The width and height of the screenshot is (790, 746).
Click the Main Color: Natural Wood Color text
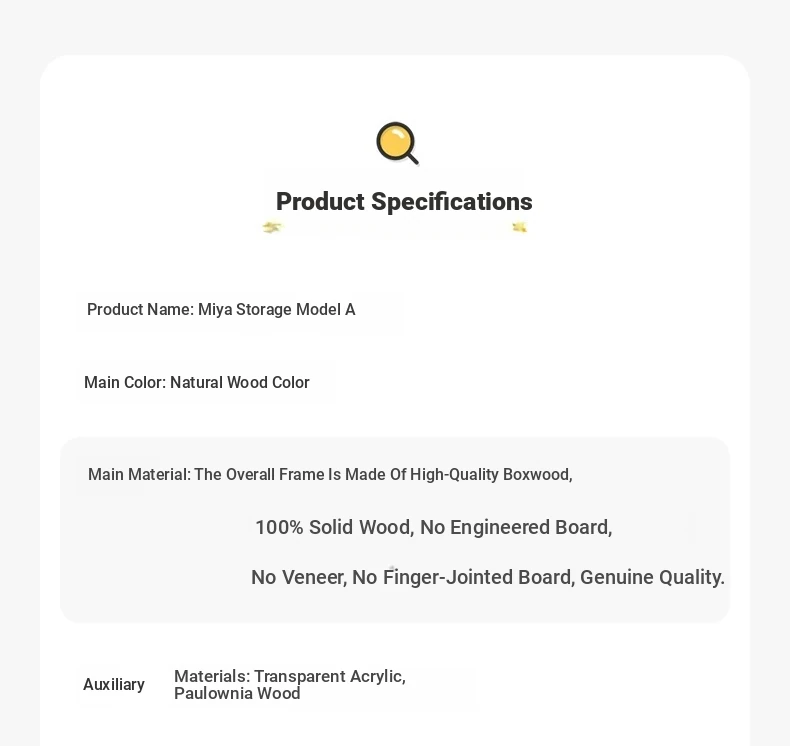click(196, 382)
